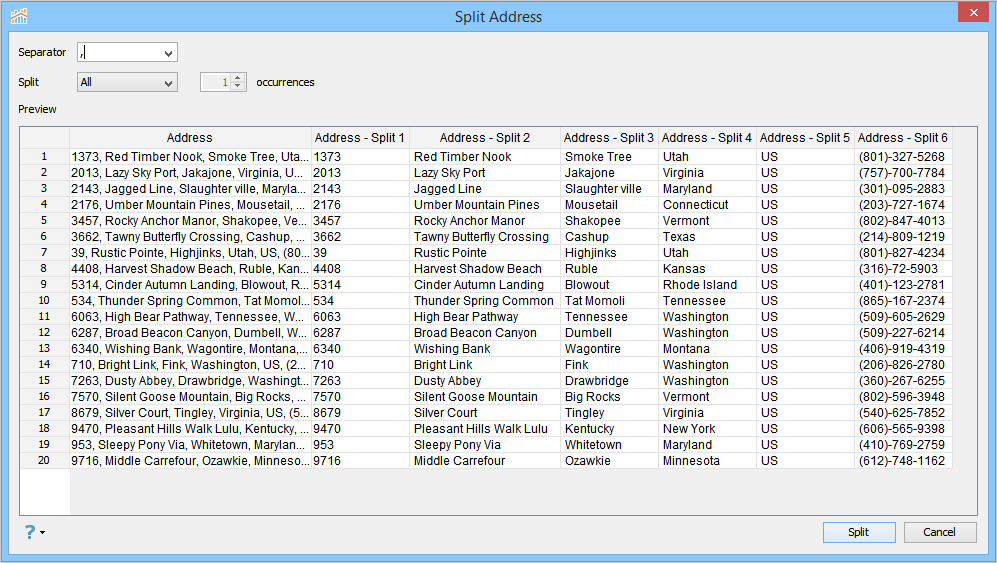Click cell '(757)-700-7784'
The image size is (997, 563).
(903, 172)
